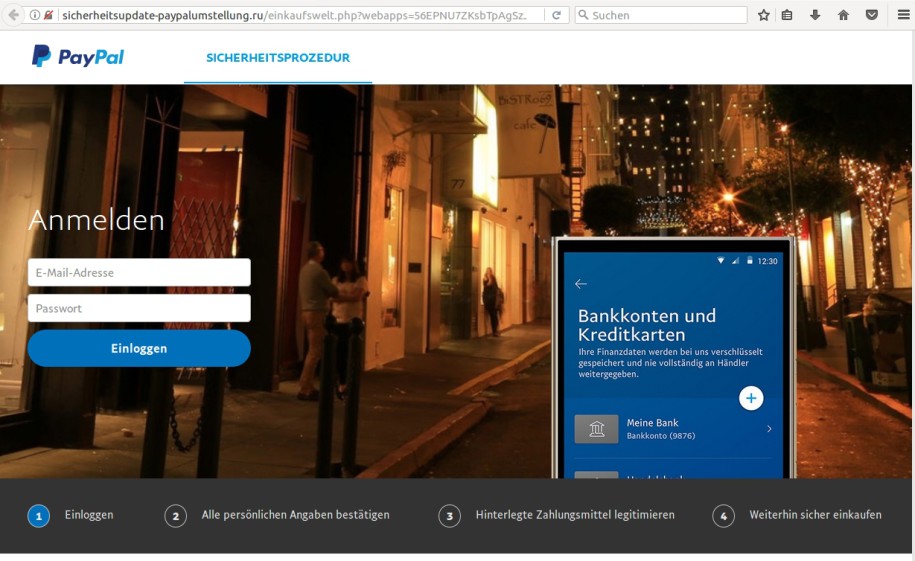Bookmark this page with the star icon

(x=763, y=15)
